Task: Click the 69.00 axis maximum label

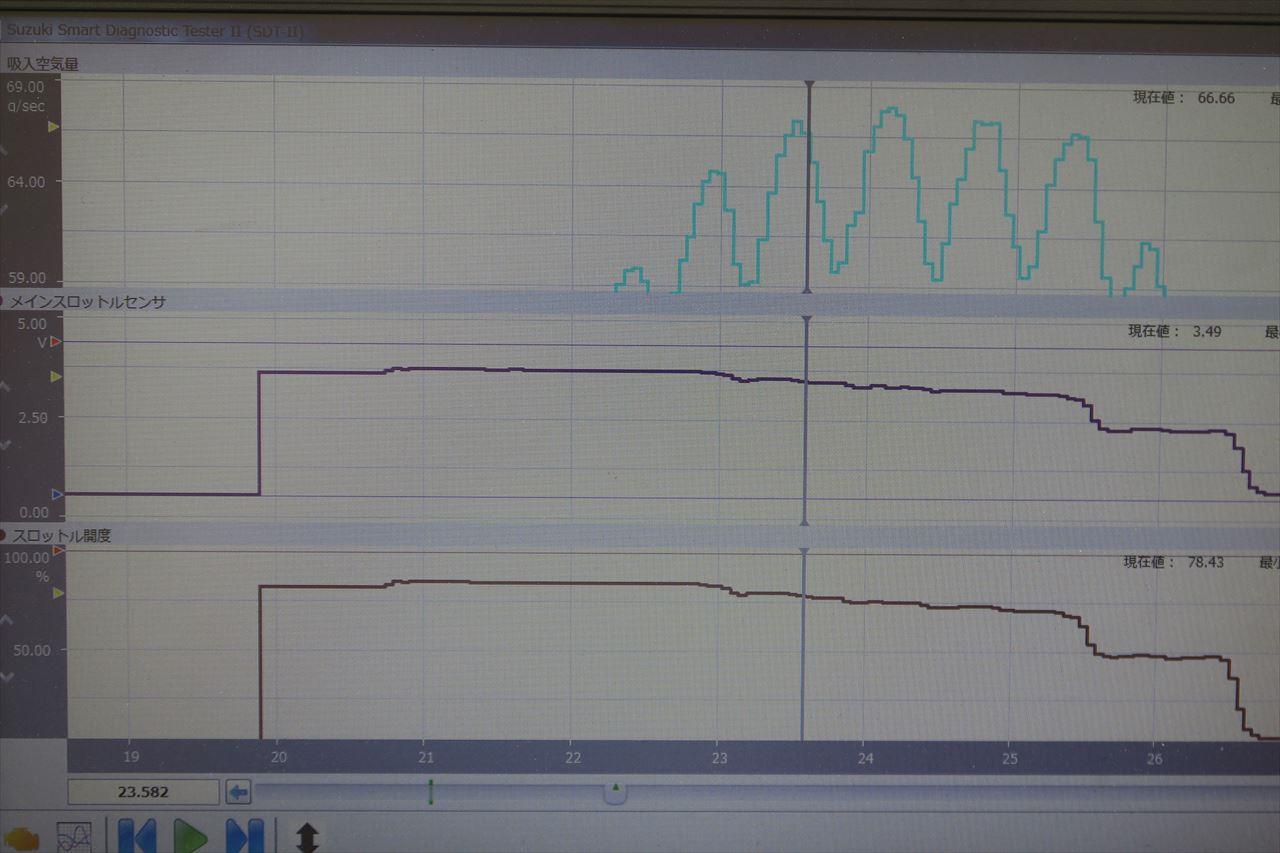Action: [27, 87]
